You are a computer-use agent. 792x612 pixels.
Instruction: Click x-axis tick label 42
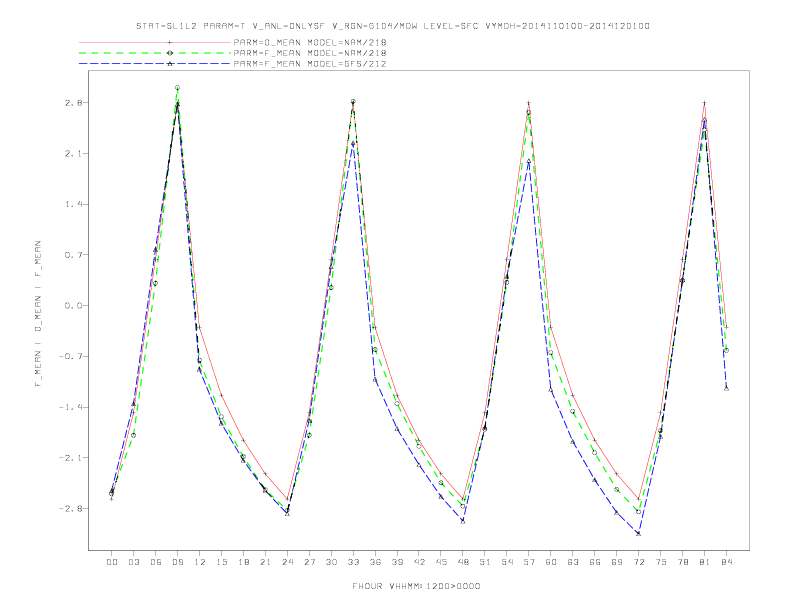point(419,562)
